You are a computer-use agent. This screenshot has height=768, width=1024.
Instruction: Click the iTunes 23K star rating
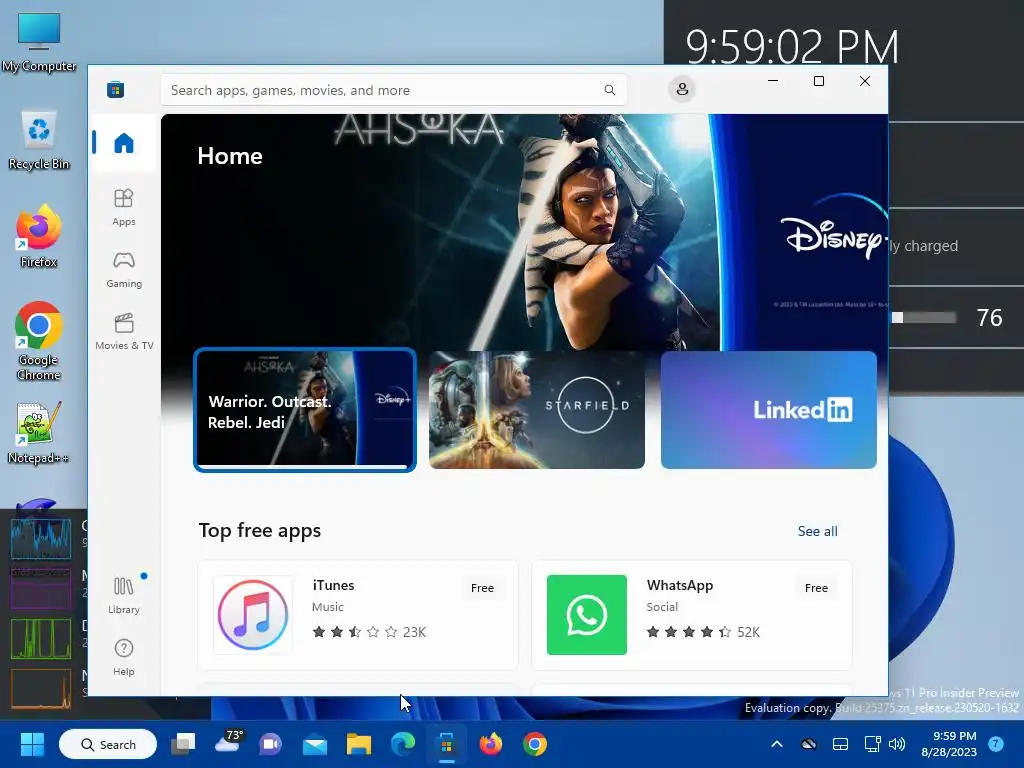369,632
